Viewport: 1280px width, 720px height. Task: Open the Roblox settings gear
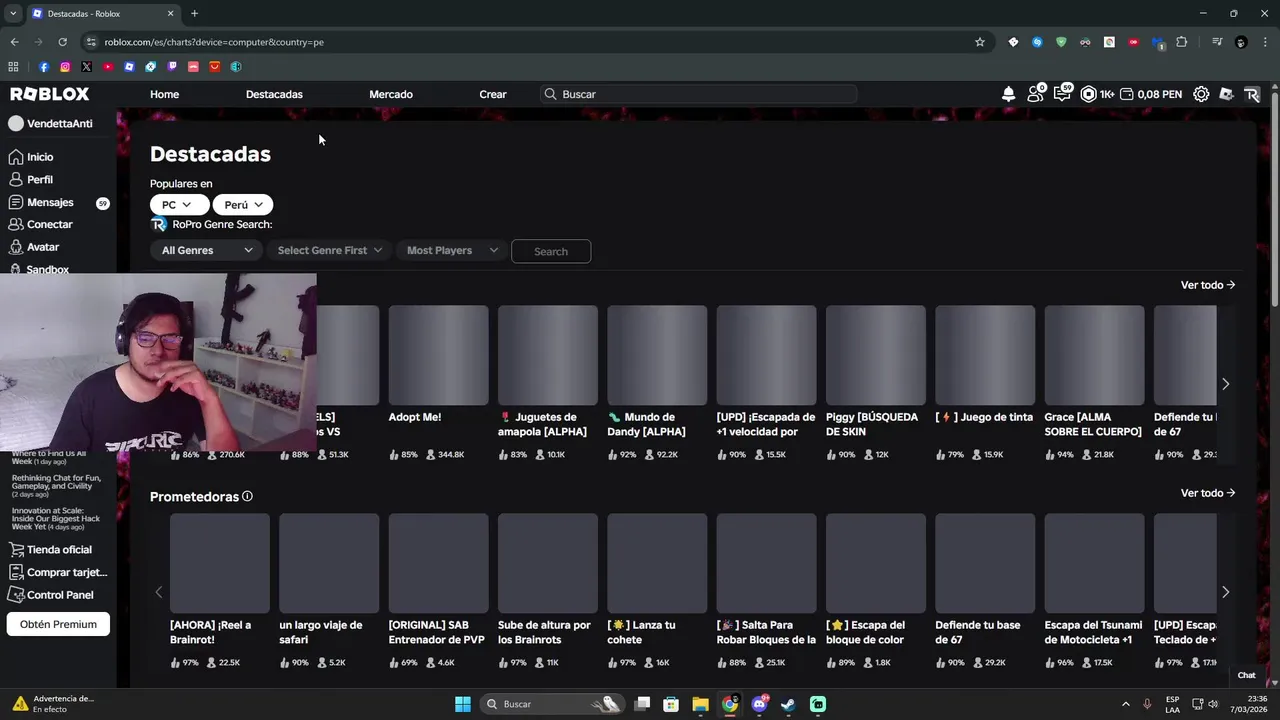click(x=1201, y=94)
